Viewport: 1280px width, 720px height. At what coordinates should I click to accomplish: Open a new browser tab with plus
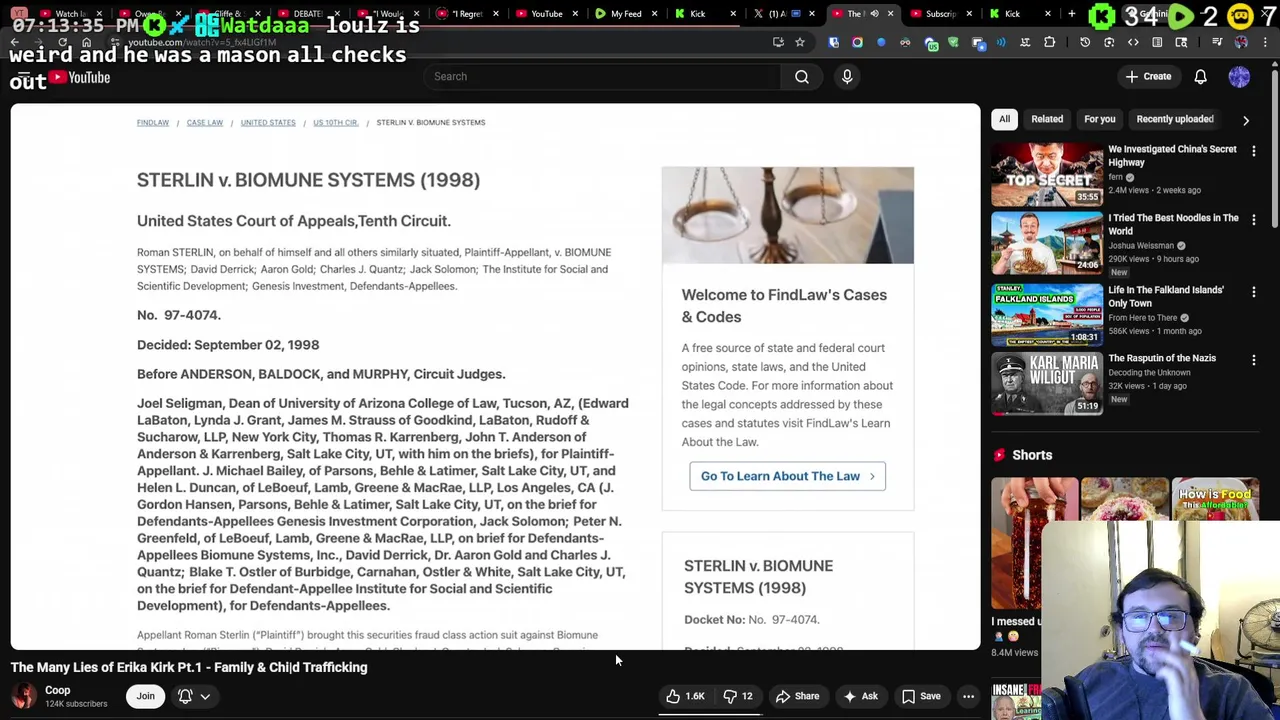point(1071,14)
